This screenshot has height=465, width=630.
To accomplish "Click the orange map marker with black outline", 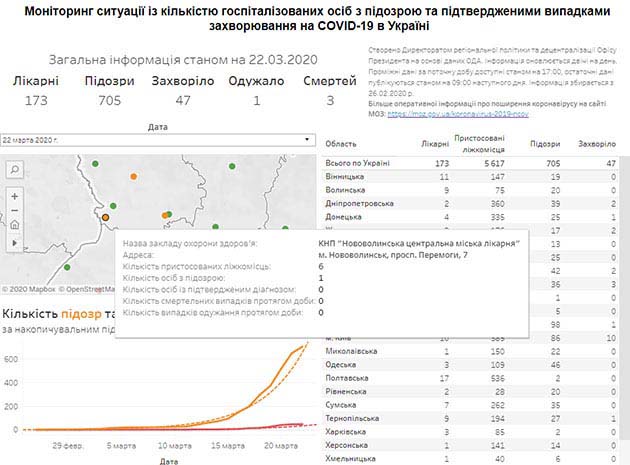I will pyautogui.click(x=105, y=215).
